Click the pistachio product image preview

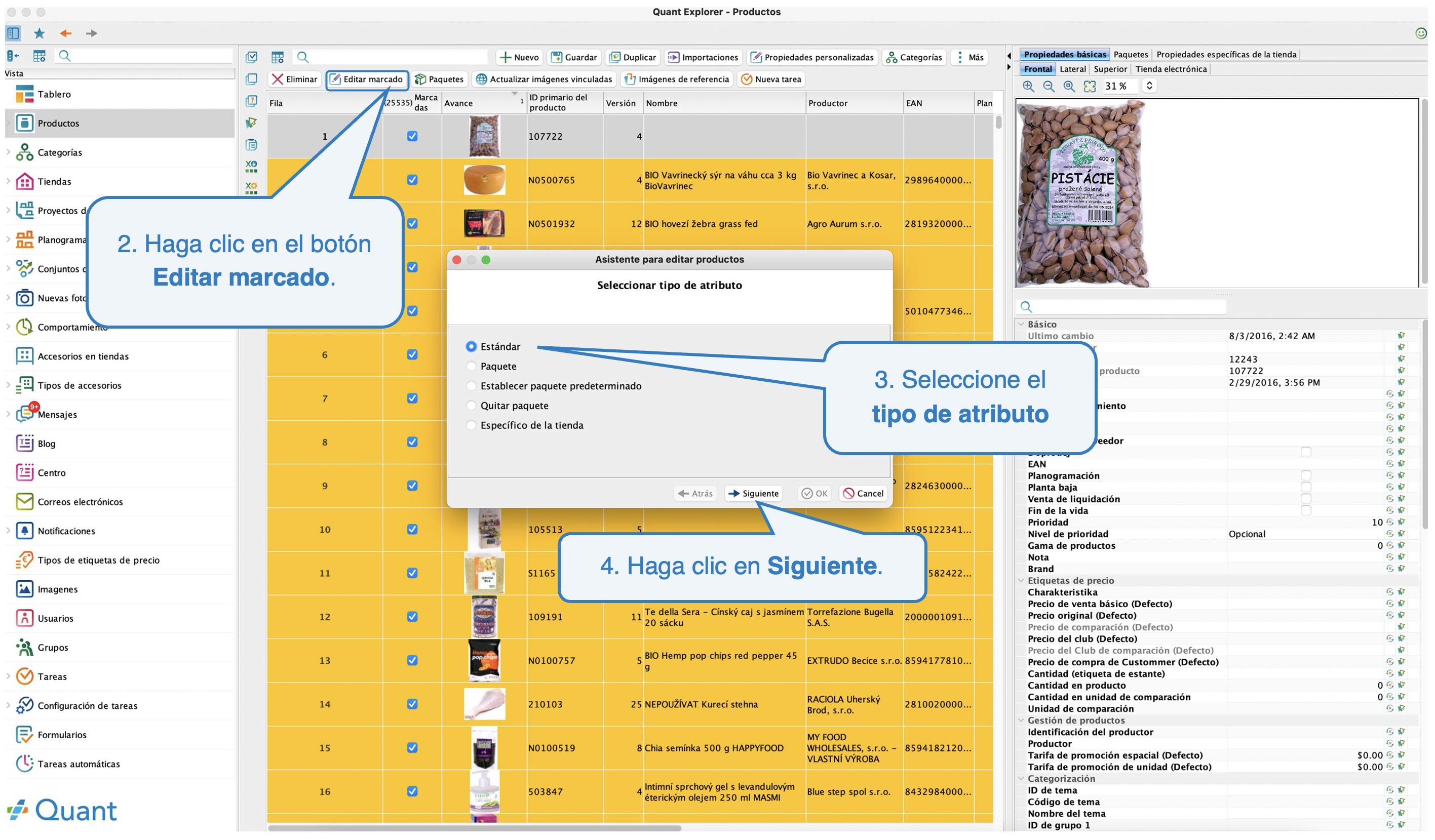[1082, 193]
